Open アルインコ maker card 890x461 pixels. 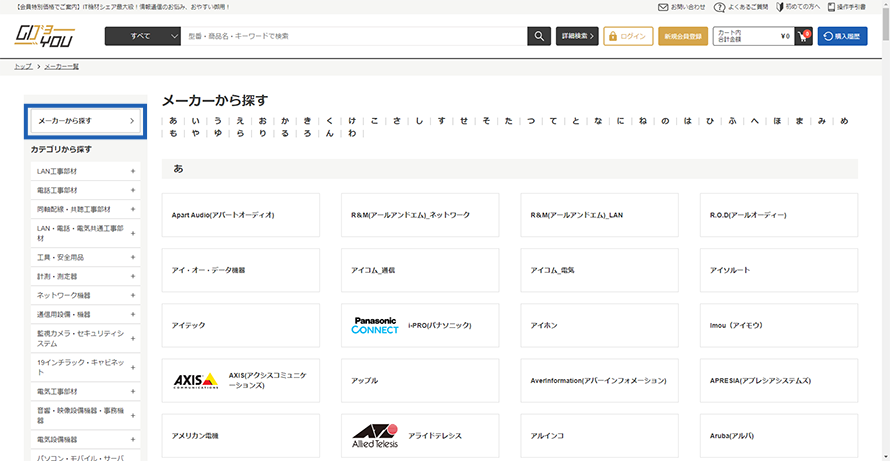[x=599, y=435]
